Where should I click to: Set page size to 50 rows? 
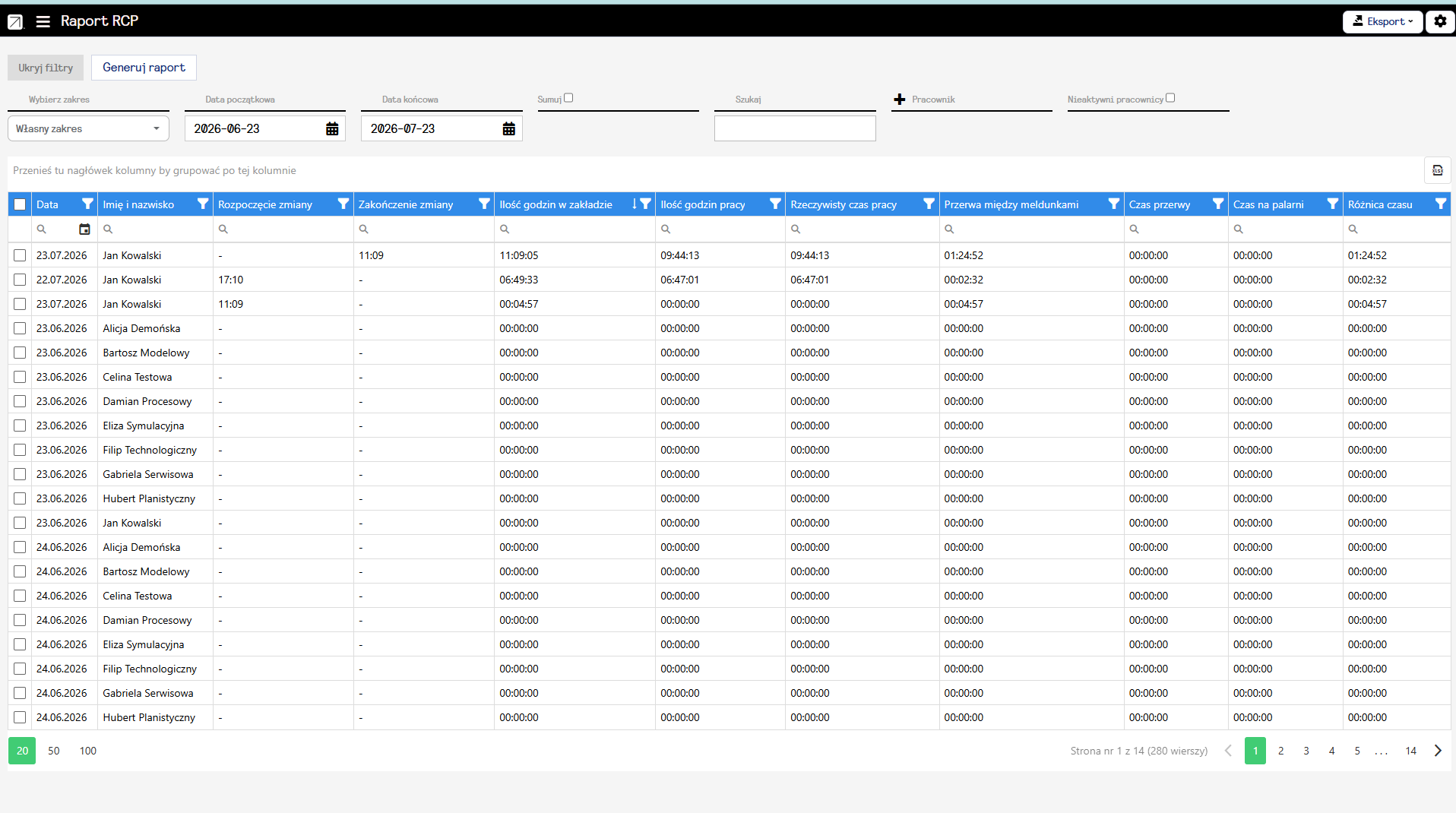[x=54, y=751]
